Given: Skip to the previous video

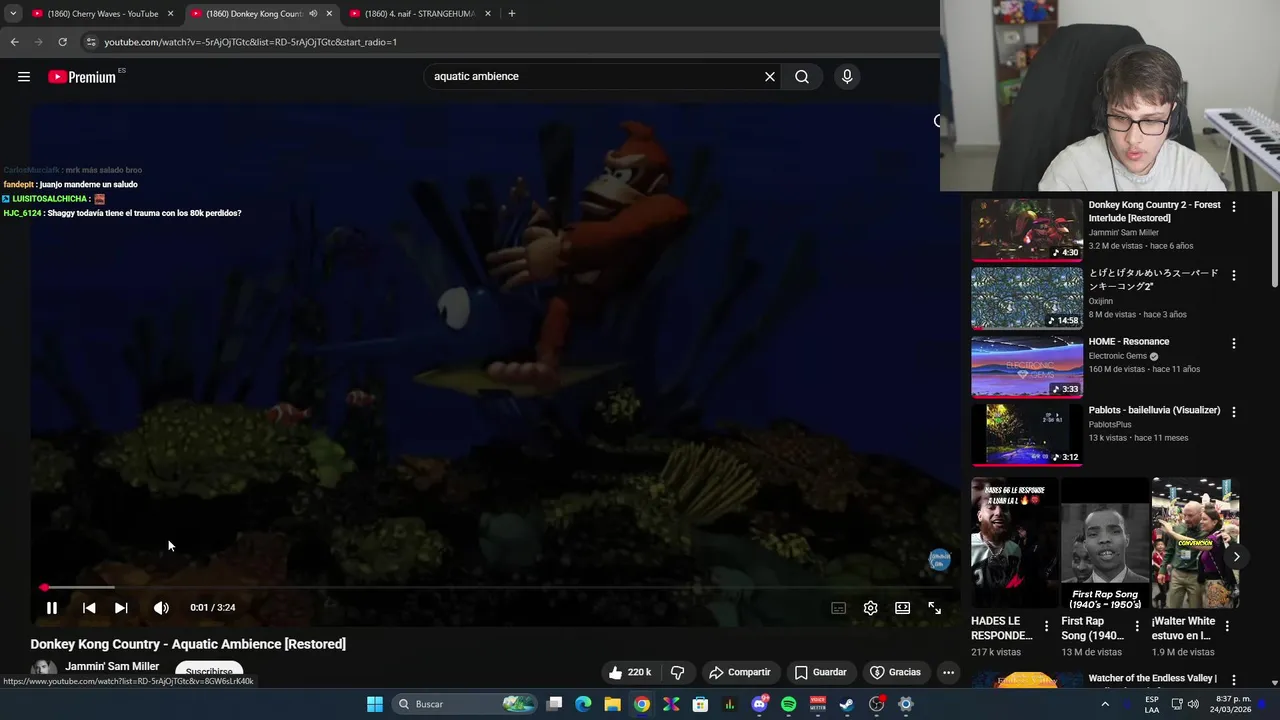Looking at the screenshot, I should (x=89, y=608).
